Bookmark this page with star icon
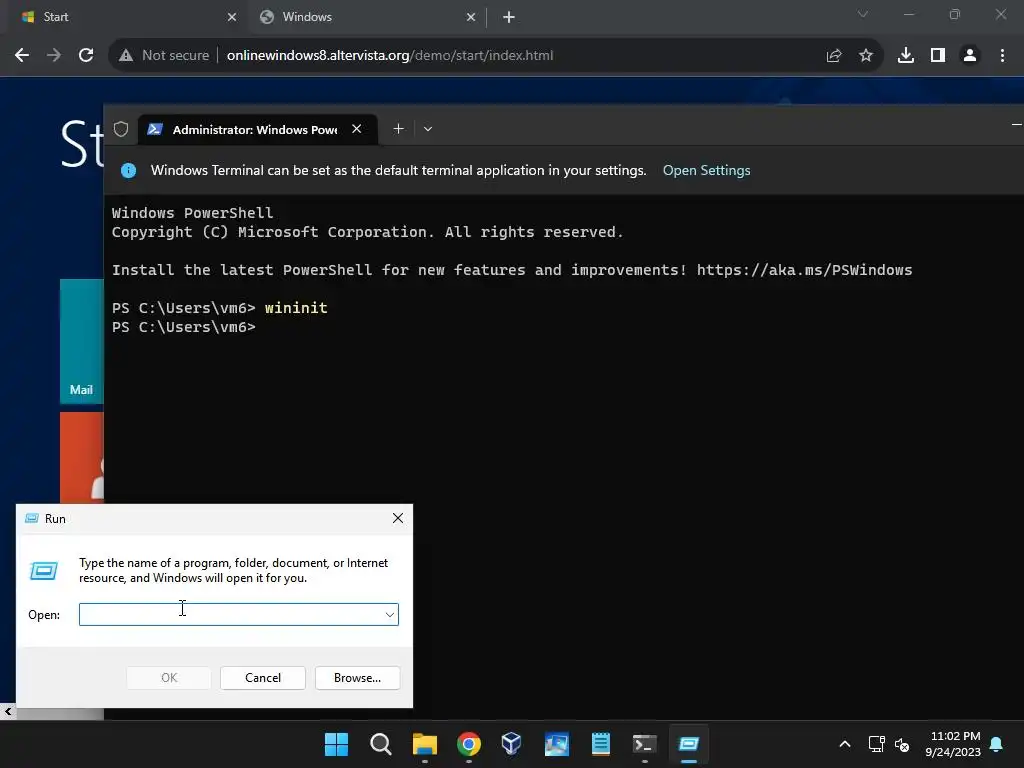 tap(865, 56)
